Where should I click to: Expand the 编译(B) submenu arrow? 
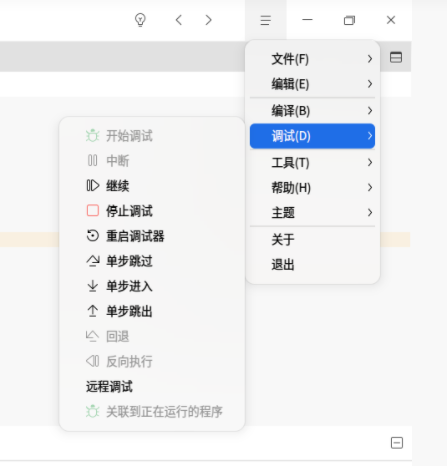[x=370, y=111]
